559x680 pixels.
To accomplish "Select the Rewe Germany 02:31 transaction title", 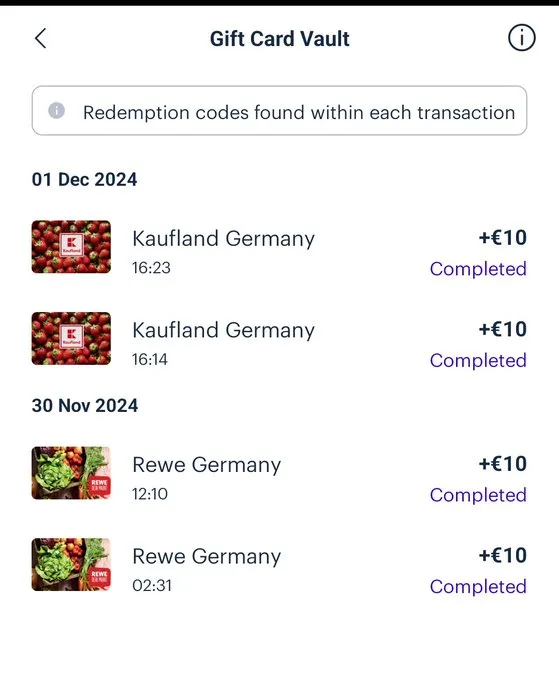I will 206,556.
